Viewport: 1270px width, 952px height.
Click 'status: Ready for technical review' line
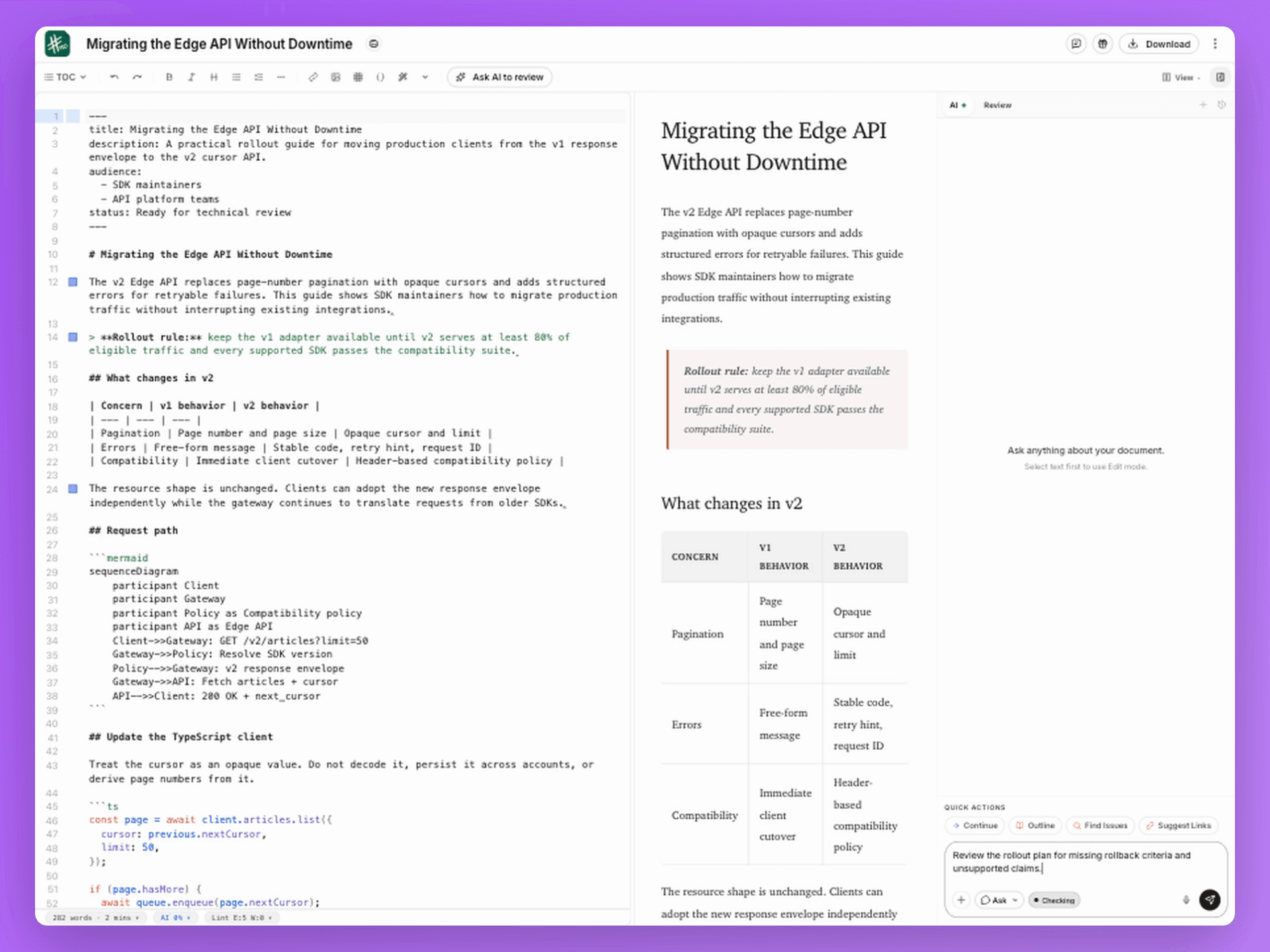coord(190,212)
